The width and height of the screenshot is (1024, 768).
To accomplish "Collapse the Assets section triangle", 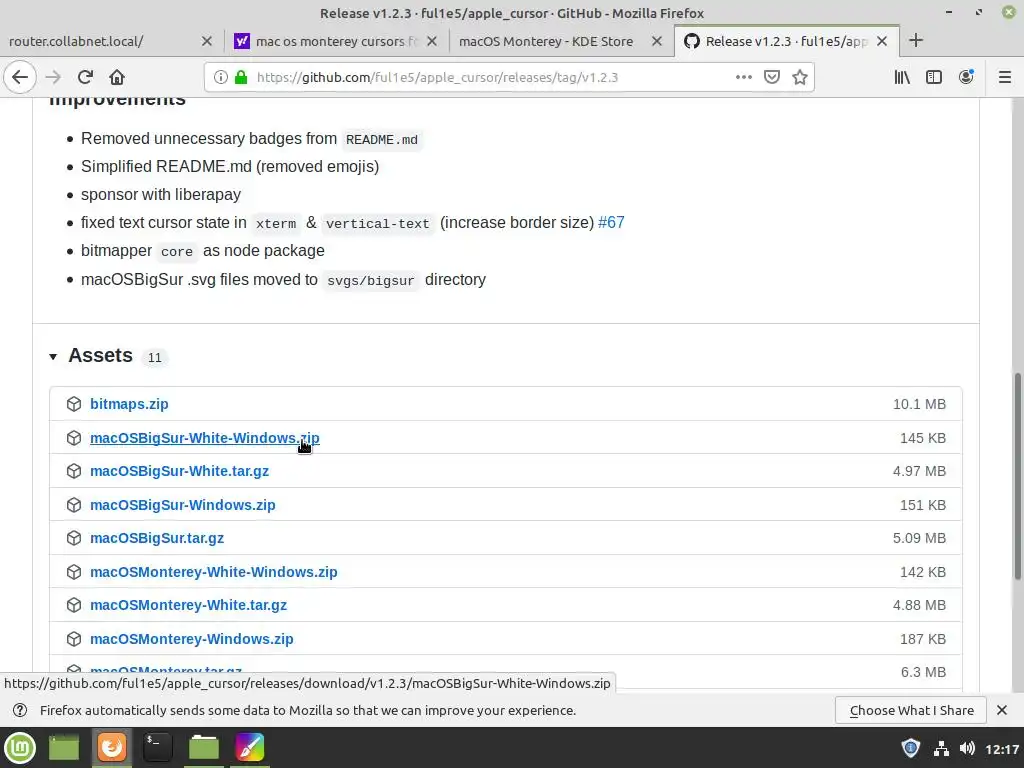I will tap(53, 357).
